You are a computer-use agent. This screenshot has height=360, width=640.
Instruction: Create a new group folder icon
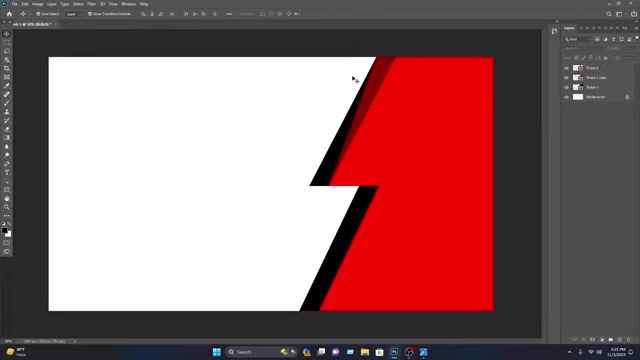tap(611, 340)
